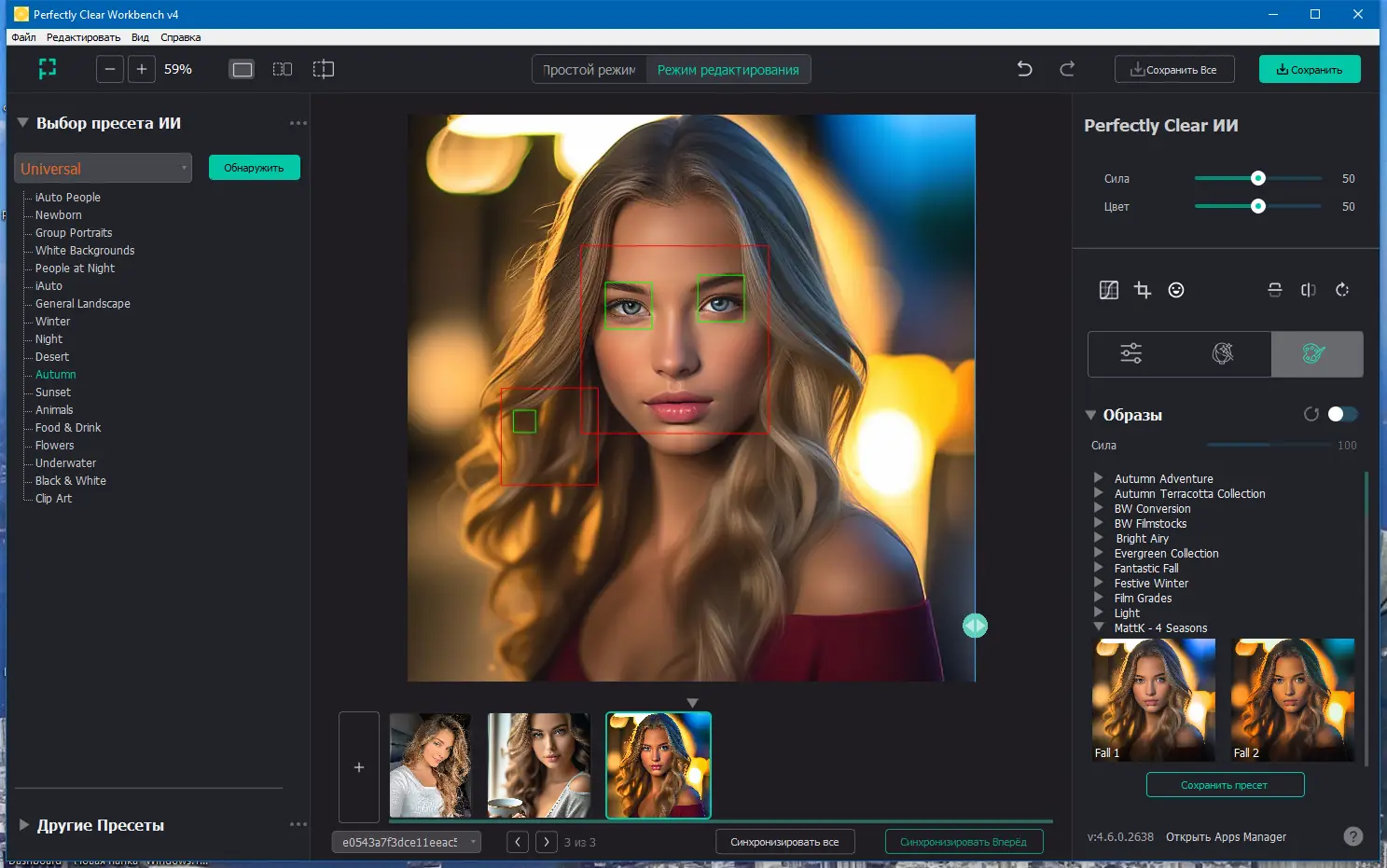Select the crop tool icon
Screen dimensions: 1387x868
pos(1143,290)
